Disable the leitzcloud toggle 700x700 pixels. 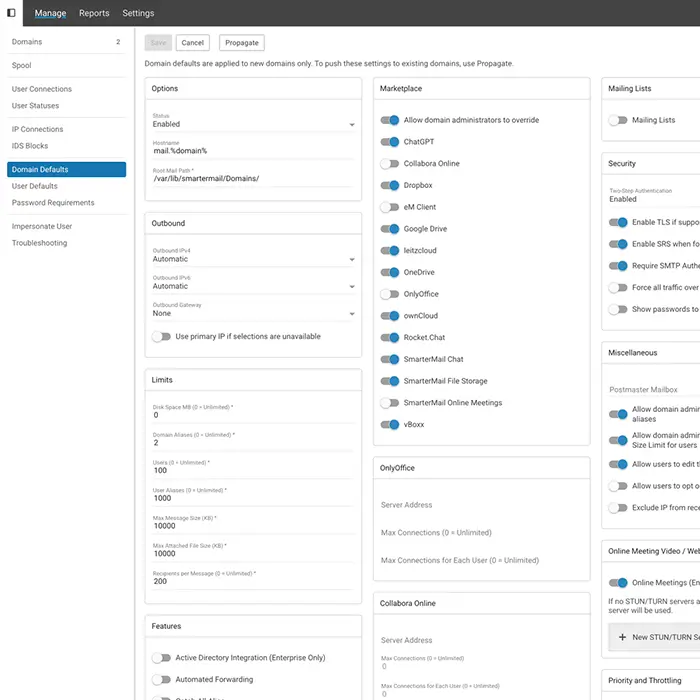(x=390, y=250)
